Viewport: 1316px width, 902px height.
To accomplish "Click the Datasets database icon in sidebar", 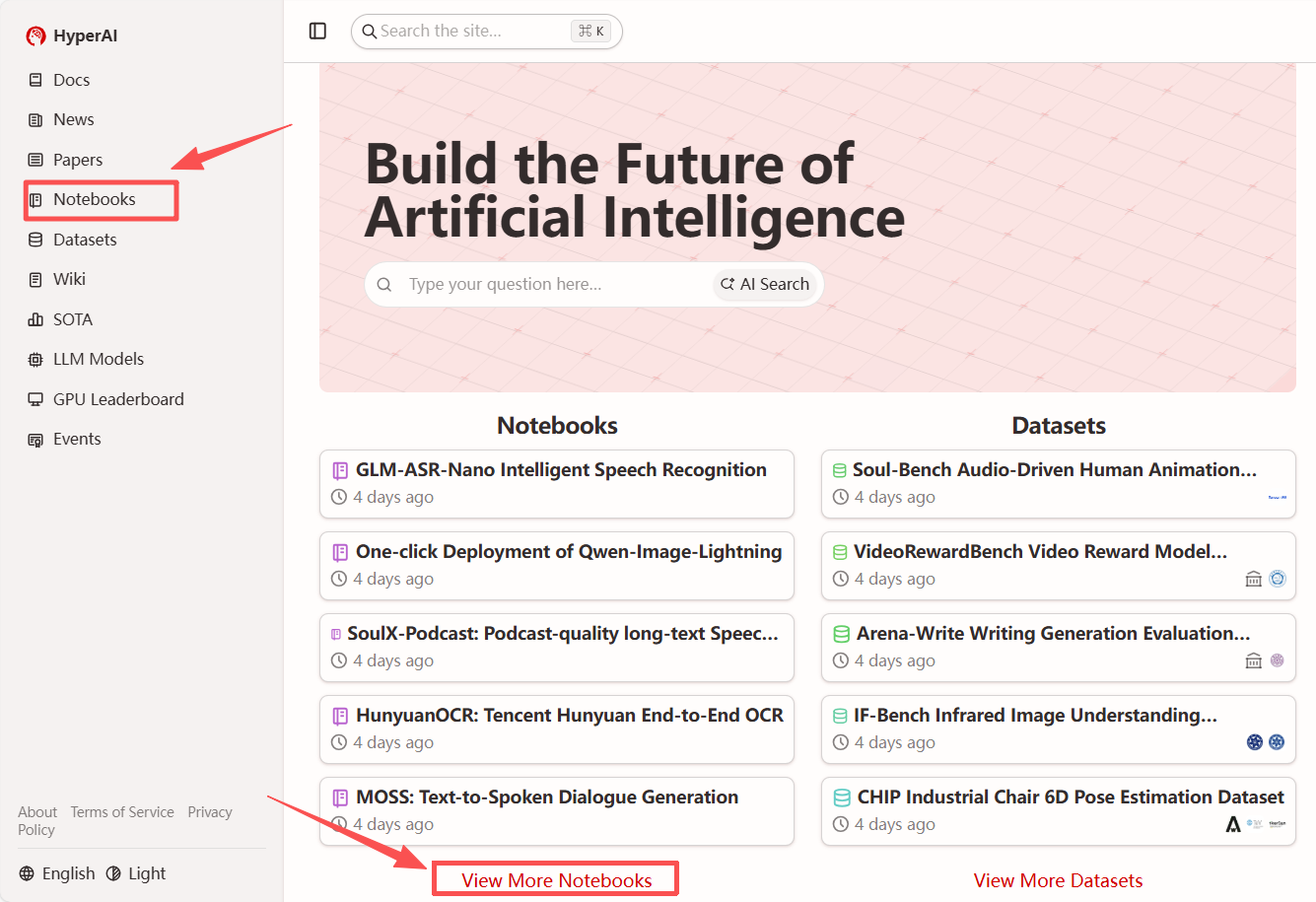I will [35, 240].
